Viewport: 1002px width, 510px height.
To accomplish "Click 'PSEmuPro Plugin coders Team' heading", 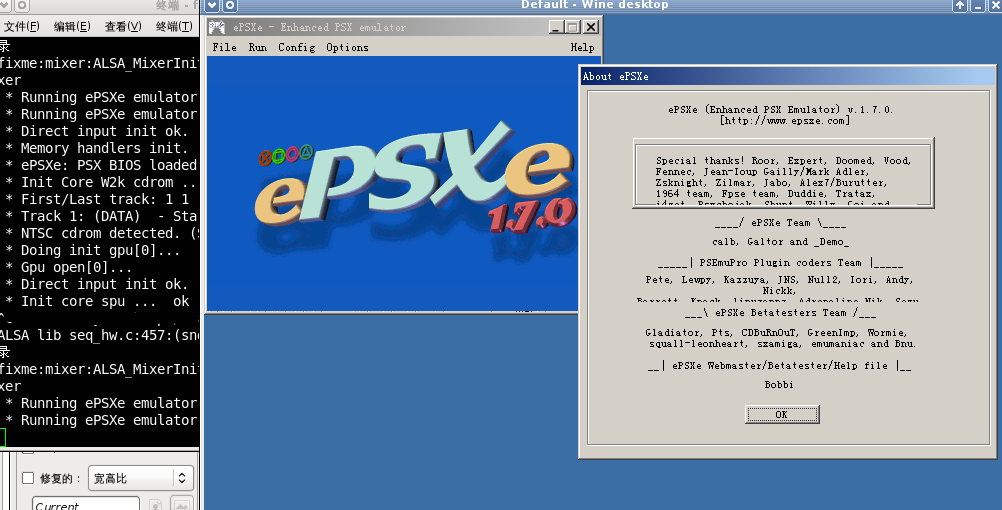I will point(780,263).
